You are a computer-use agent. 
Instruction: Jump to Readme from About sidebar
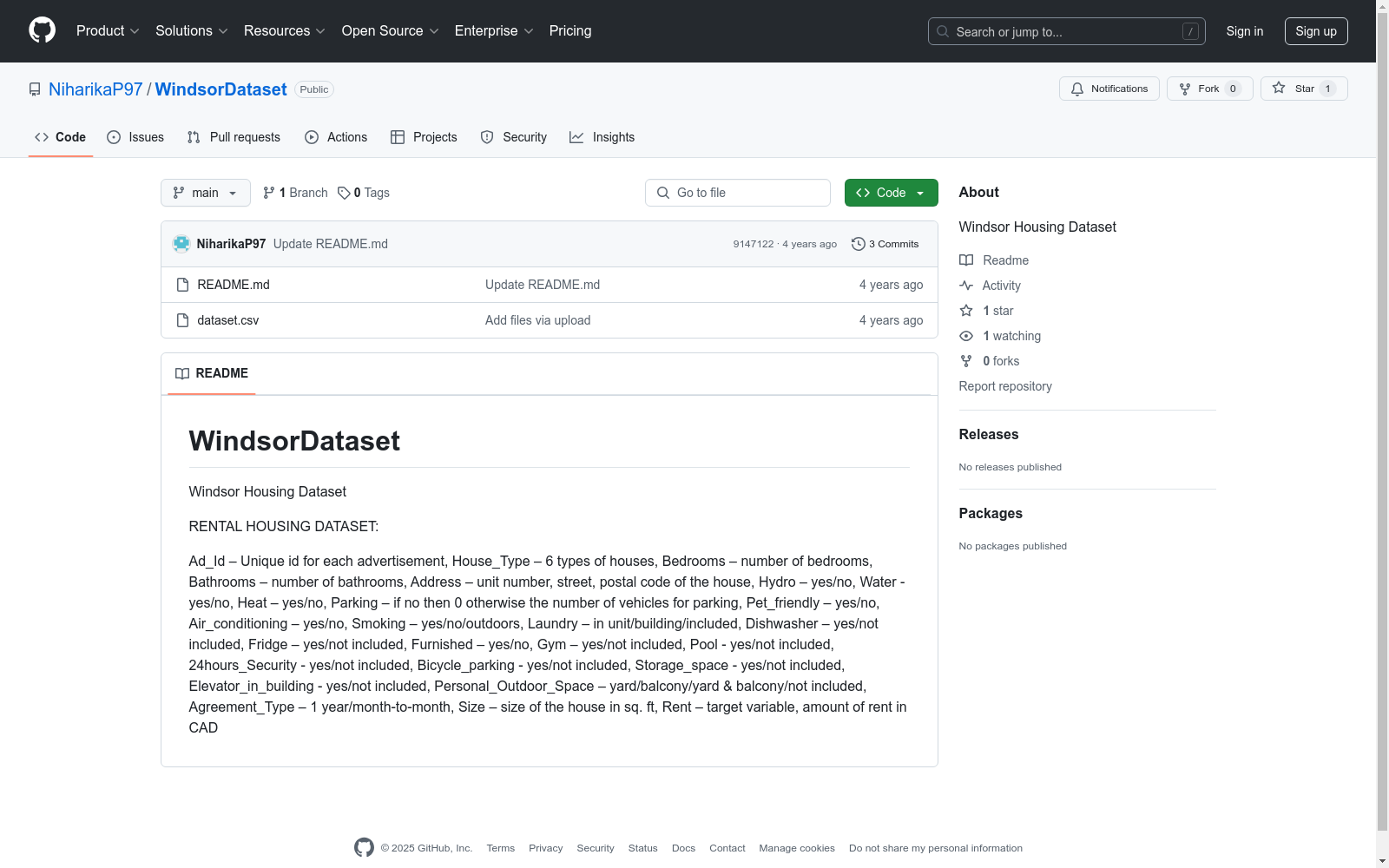coord(994,260)
